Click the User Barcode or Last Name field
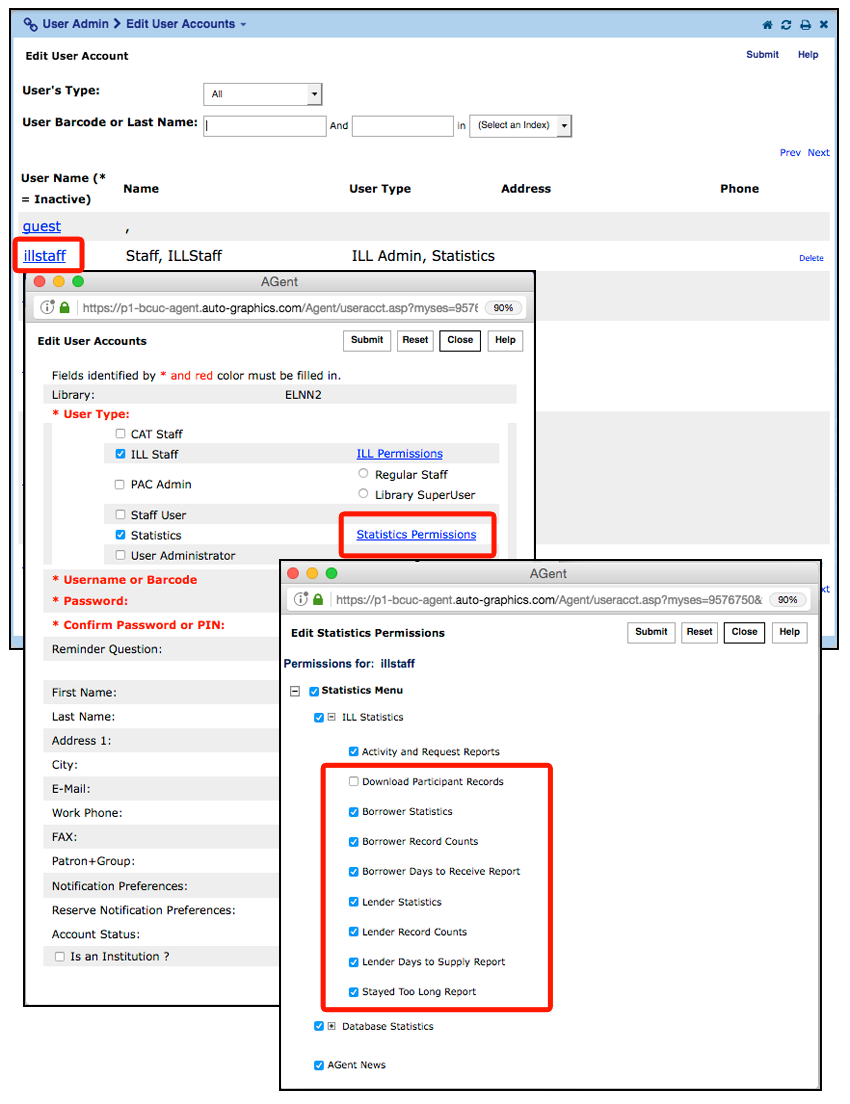The image size is (850, 1104). click(x=265, y=126)
